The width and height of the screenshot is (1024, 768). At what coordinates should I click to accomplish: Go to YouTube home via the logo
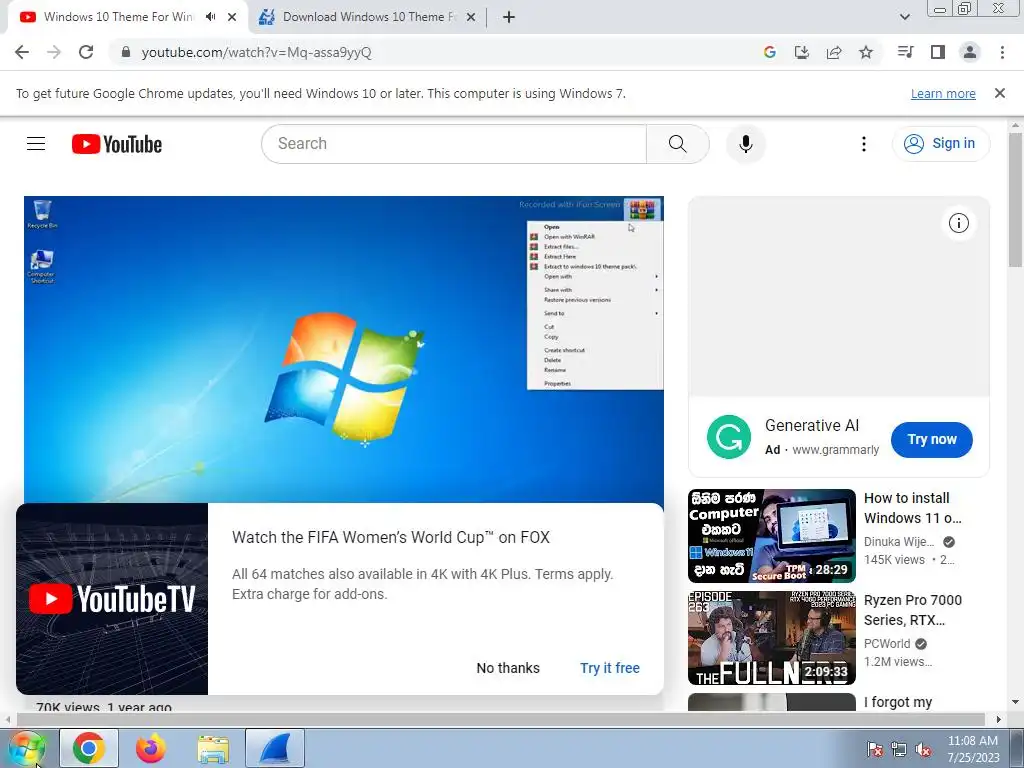click(117, 144)
